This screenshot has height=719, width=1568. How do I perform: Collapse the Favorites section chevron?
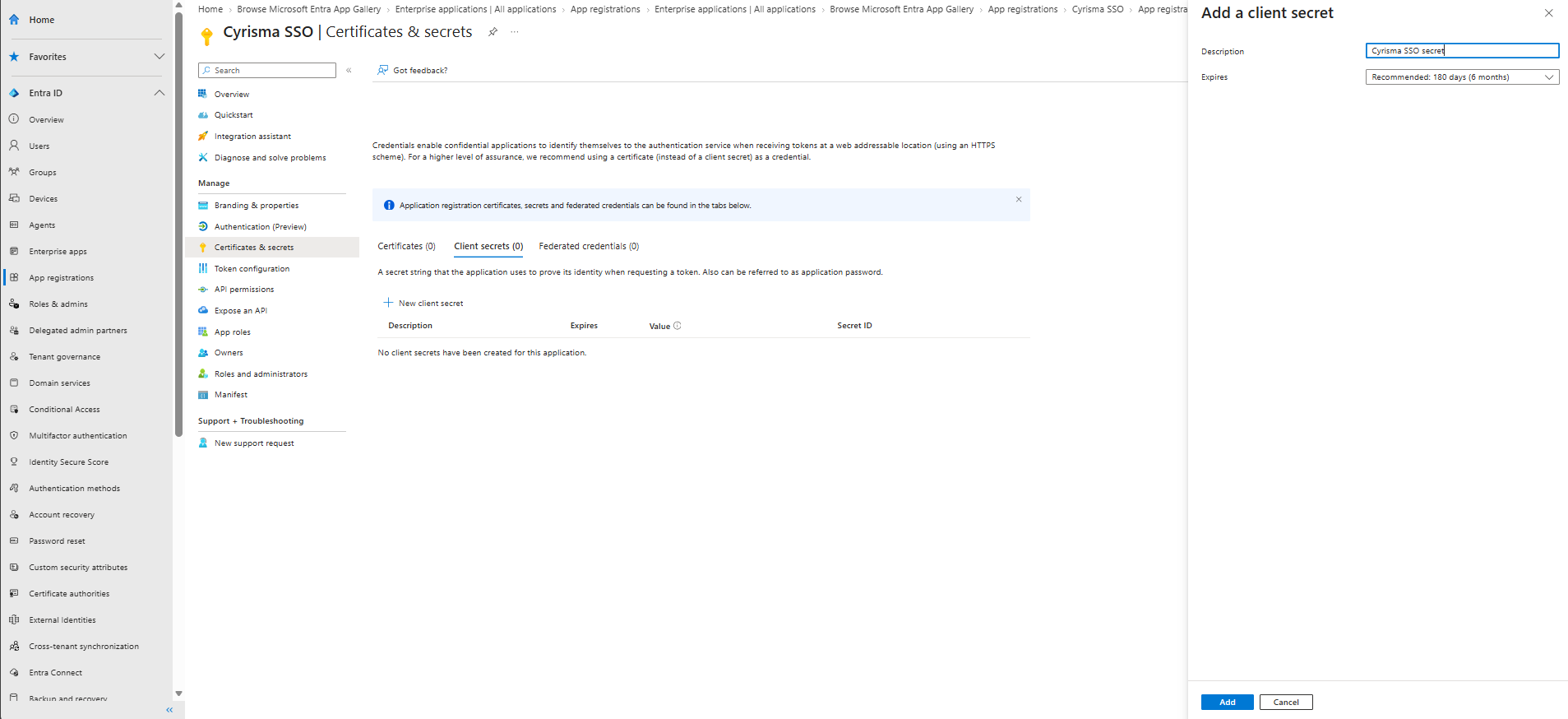(x=160, y=57)
